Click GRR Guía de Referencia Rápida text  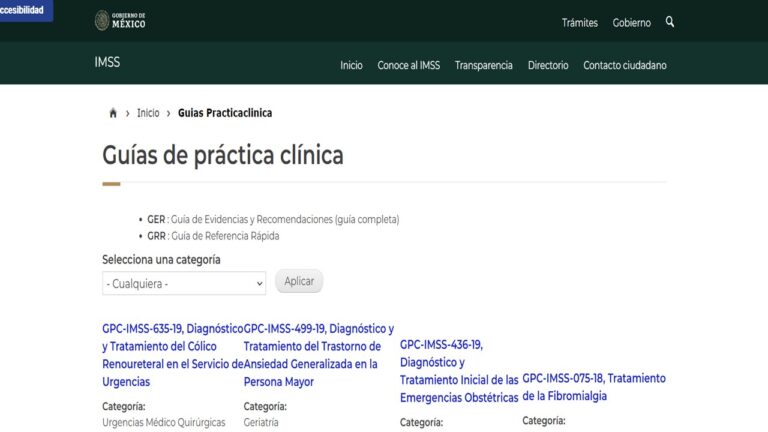[x=213, y=236]
